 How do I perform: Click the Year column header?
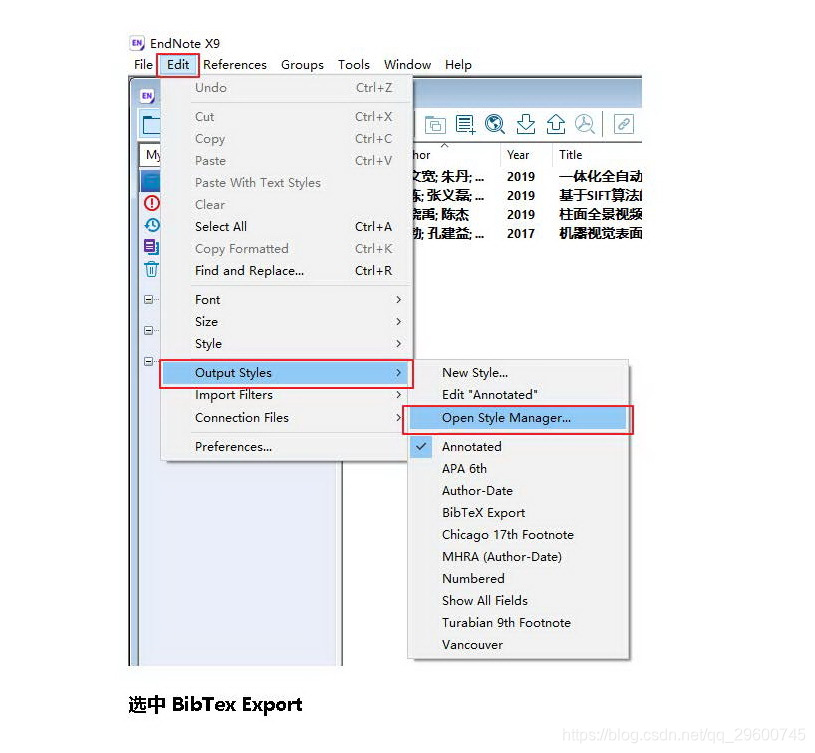(526, 155)
